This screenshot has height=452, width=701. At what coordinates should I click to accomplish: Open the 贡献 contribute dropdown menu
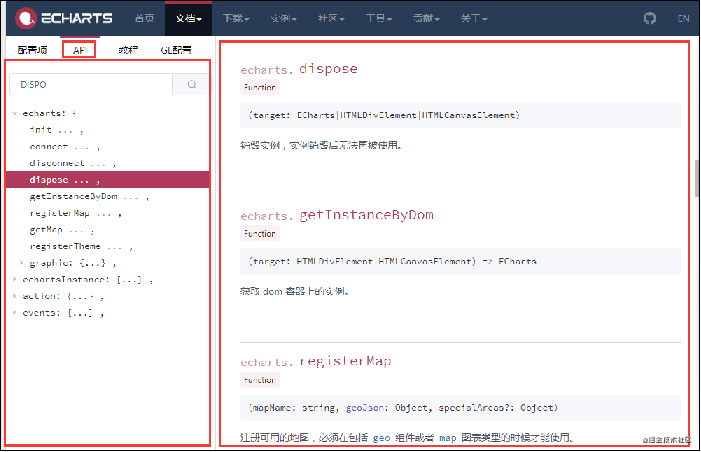click(426, 18)
